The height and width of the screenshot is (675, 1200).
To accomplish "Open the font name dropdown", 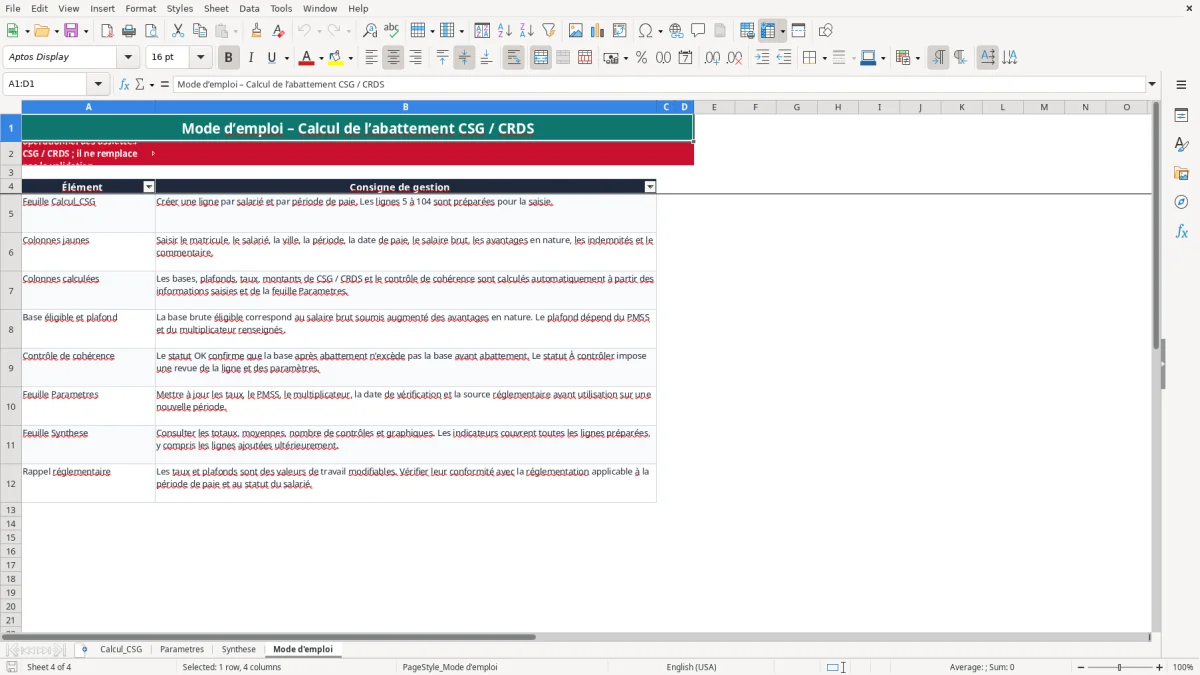I will coord(128,58).
